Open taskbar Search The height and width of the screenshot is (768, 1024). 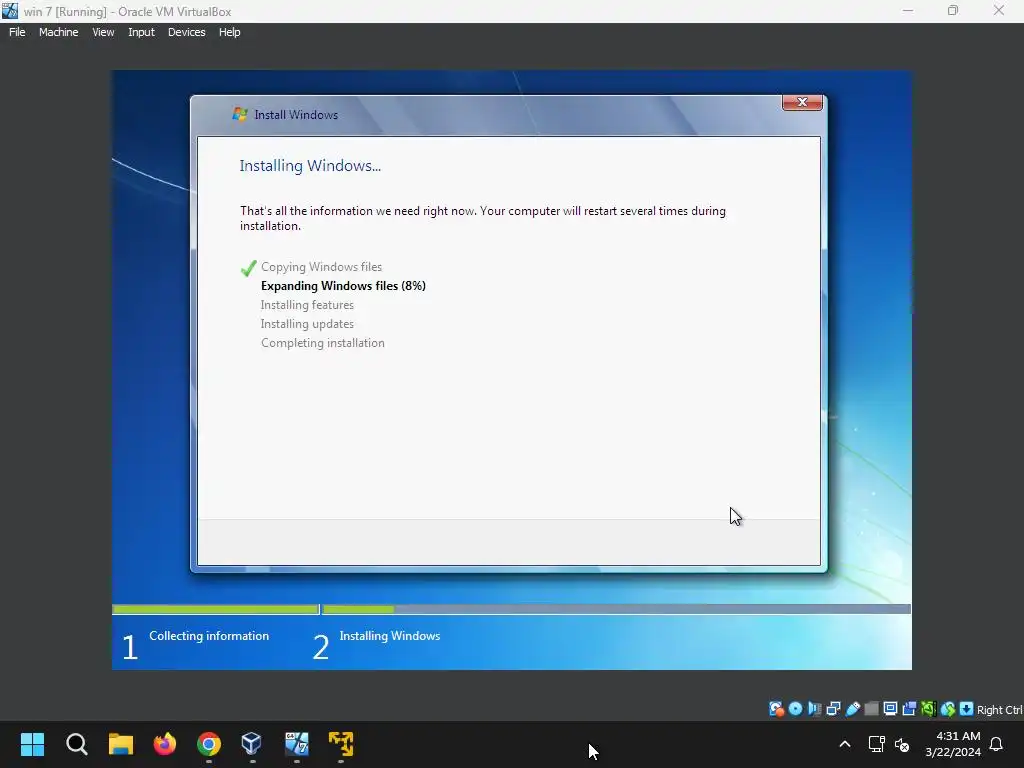click(x=76, y=744)
